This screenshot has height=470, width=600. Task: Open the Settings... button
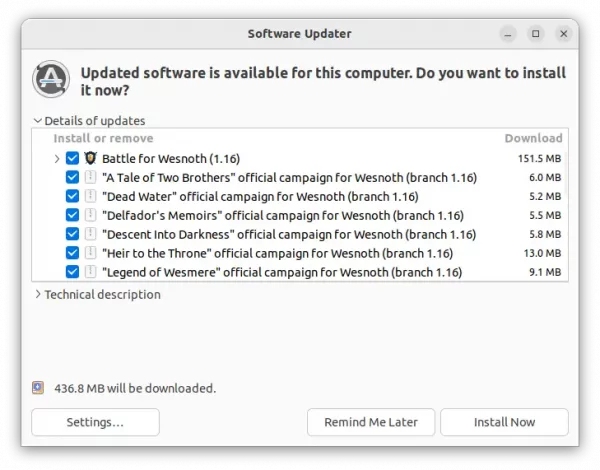click(x=95, y=422)
